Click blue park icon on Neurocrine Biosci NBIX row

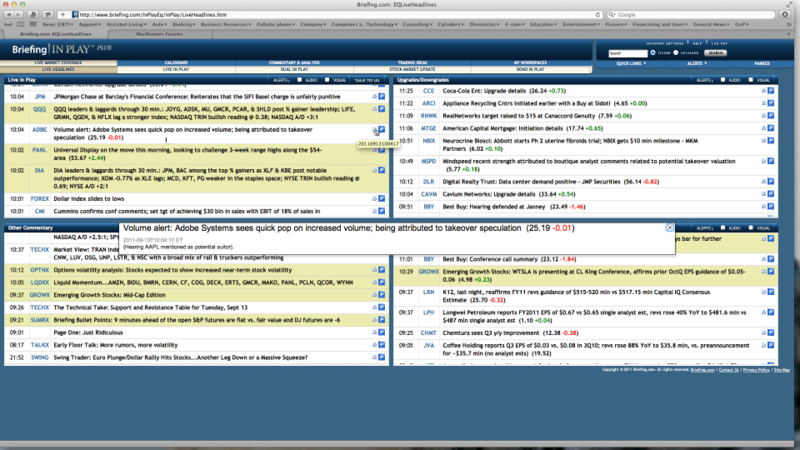tap(771, 141)
